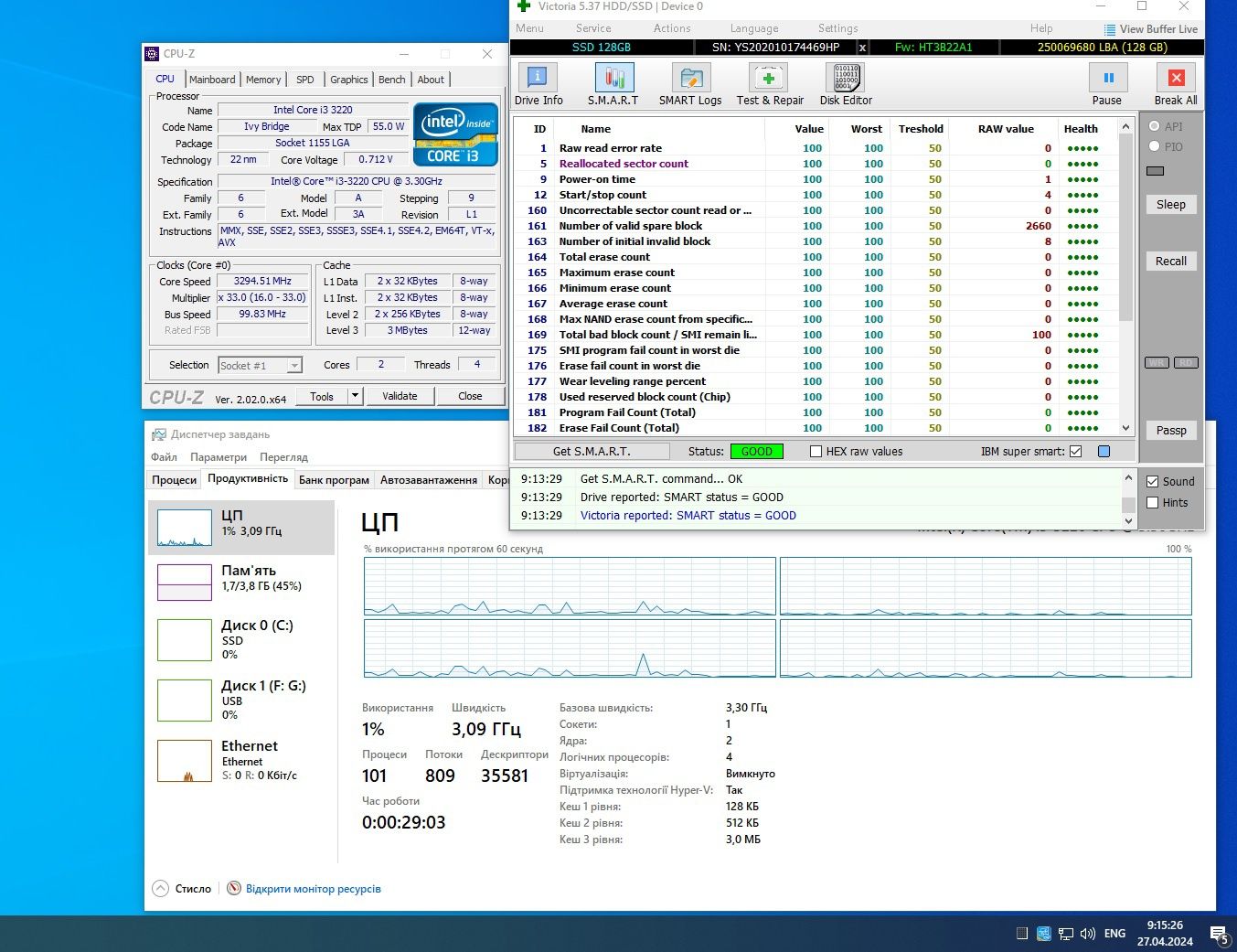Open Drive Info in Victoria toolbar
1237x952 pixels.
[x=538, y=78]
